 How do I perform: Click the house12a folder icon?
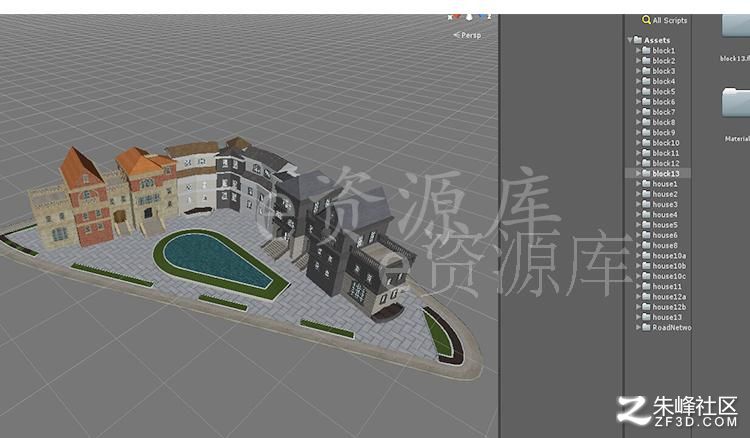tap(646, 296)
